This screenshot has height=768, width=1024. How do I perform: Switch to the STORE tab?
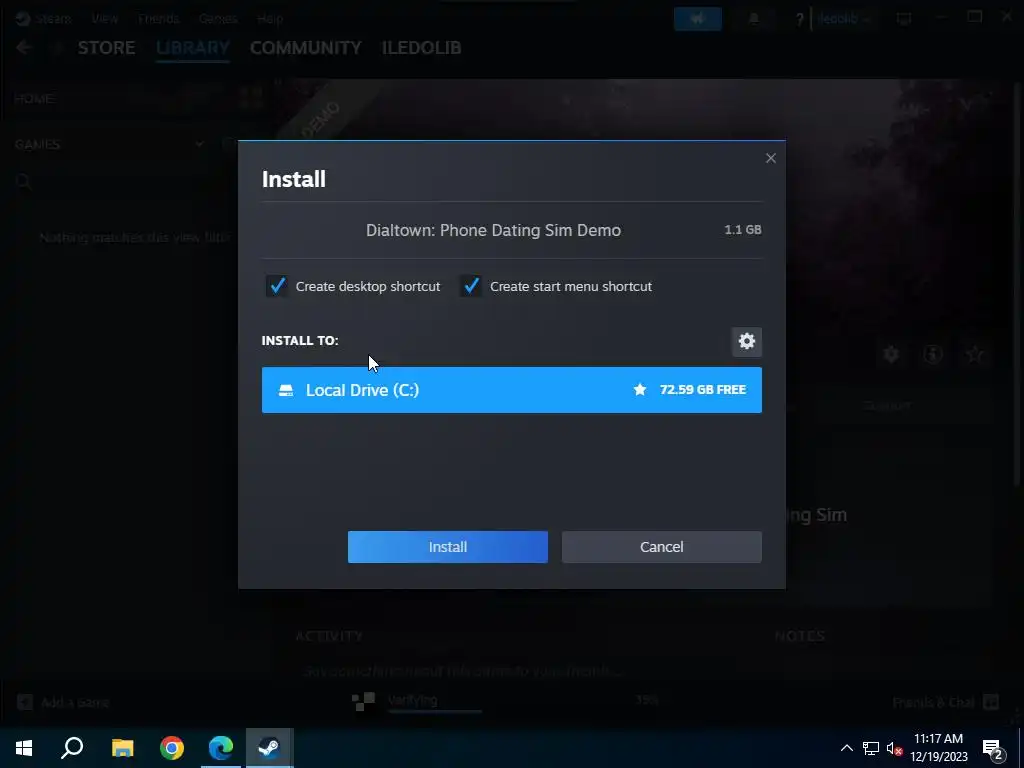click(106, 48)
